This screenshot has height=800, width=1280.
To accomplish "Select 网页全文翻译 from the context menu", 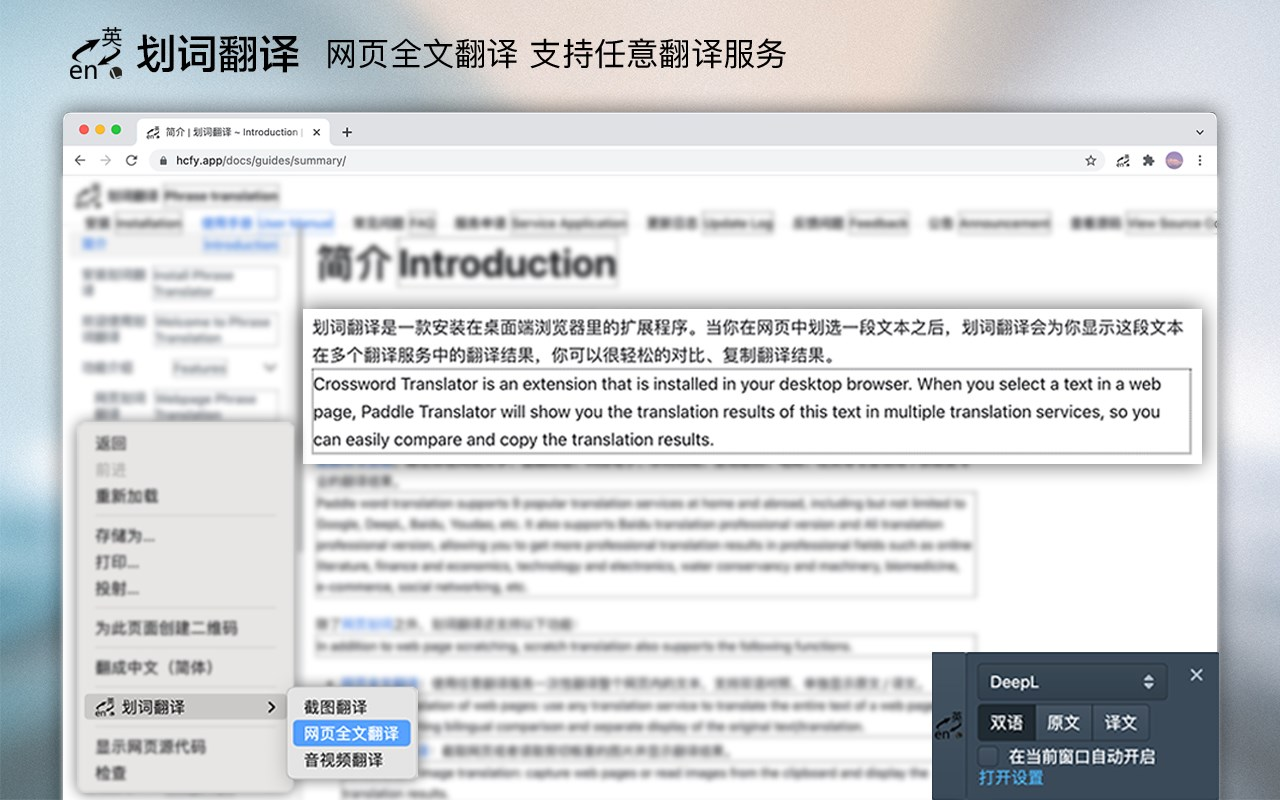I will 352,733.
